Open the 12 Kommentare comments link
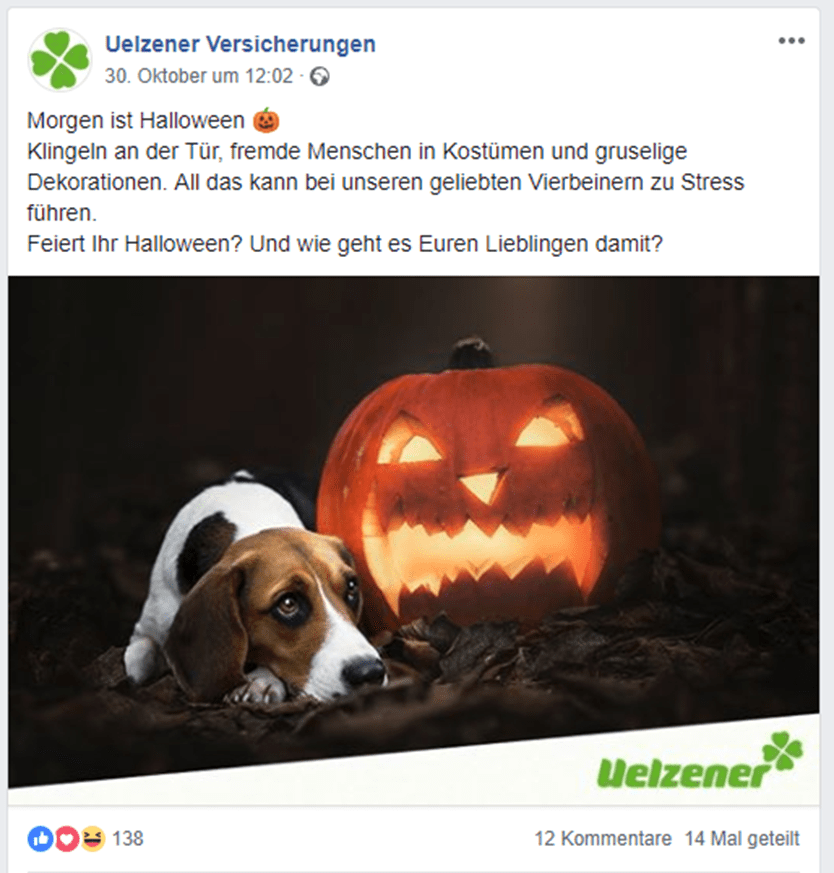The width and height of the screenshot is (834, 873). pos(603,838)
